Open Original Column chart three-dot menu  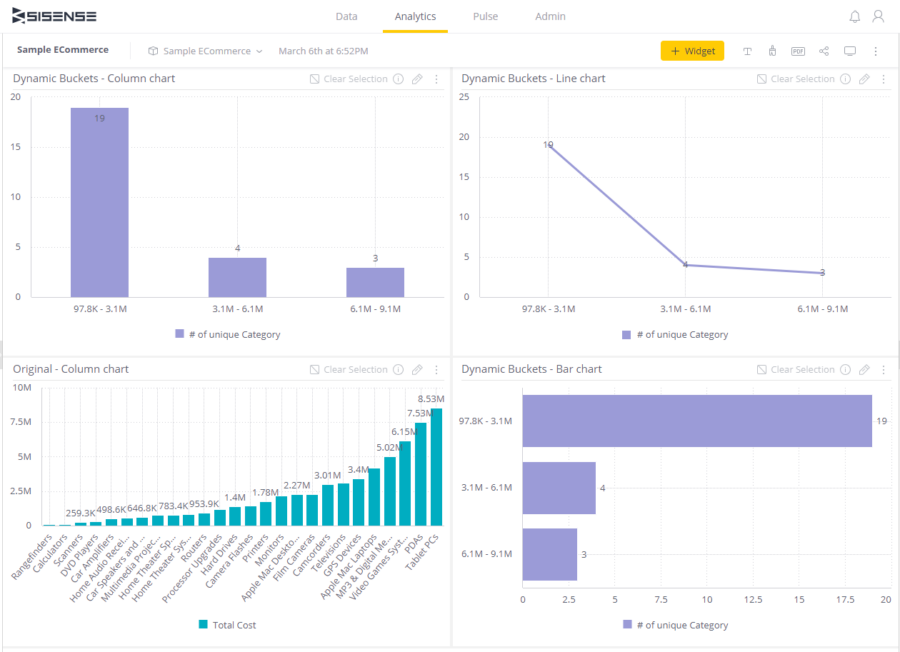click(436, 370)
